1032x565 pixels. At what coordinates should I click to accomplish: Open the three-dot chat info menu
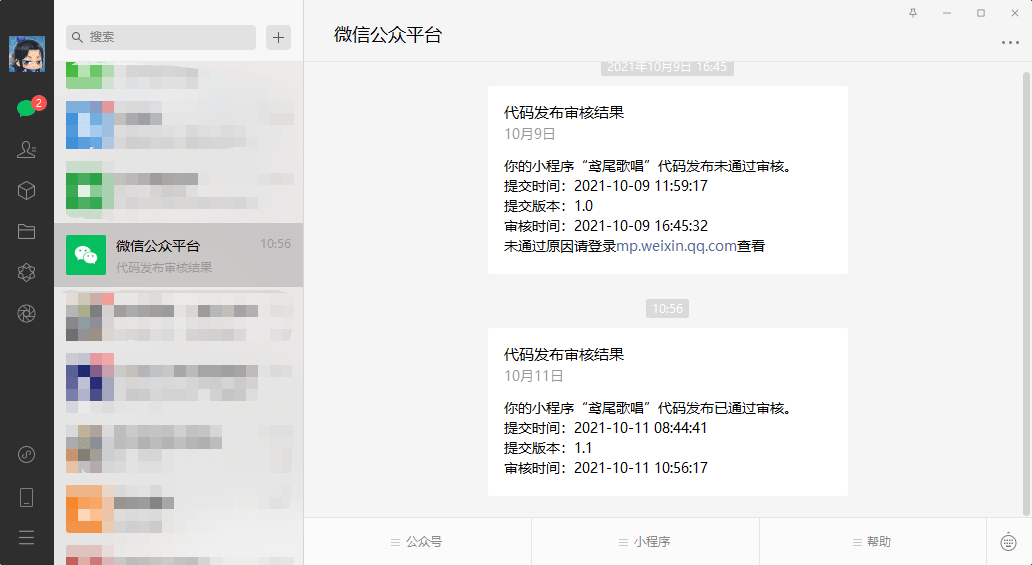coord(1010,43)
